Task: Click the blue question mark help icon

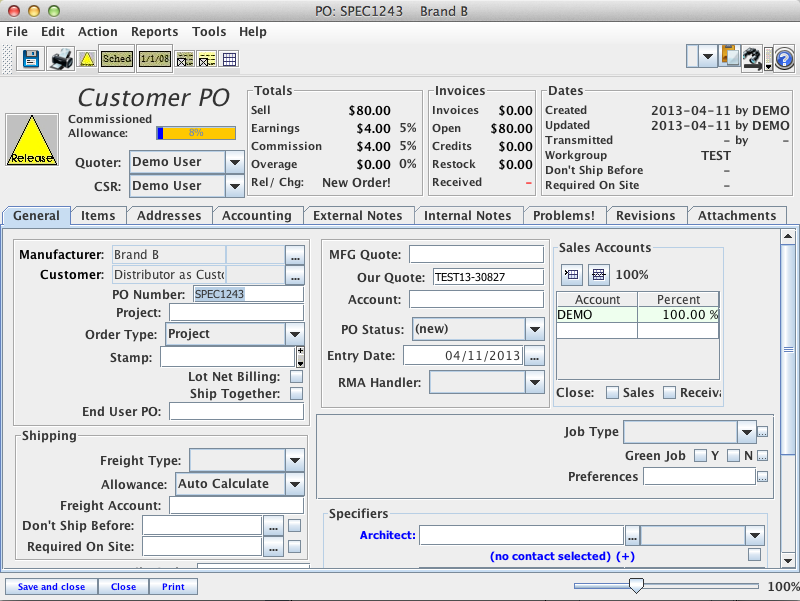Action: (x=784, y=59)
